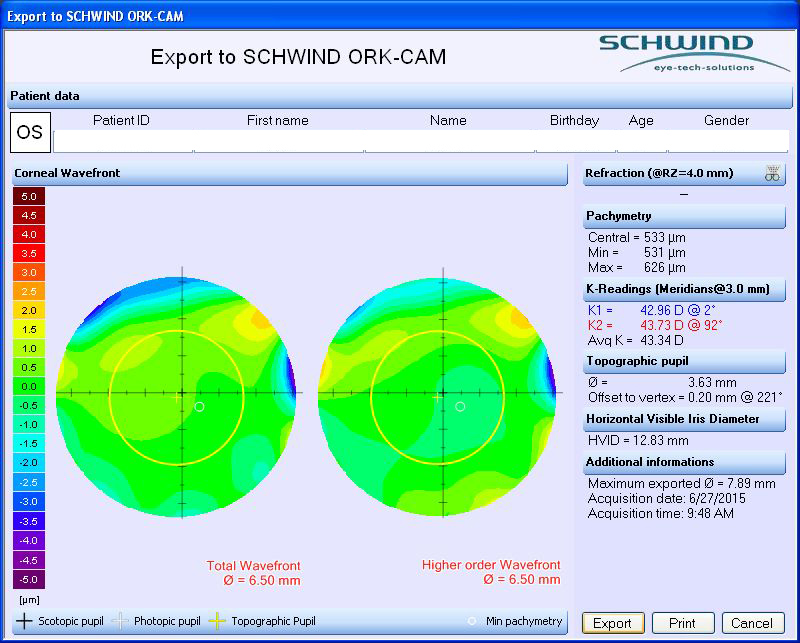Click the Max = 626 µm value
Image resolution: width=800 pixels, height=643 pixels.
[x=637, y=267]
